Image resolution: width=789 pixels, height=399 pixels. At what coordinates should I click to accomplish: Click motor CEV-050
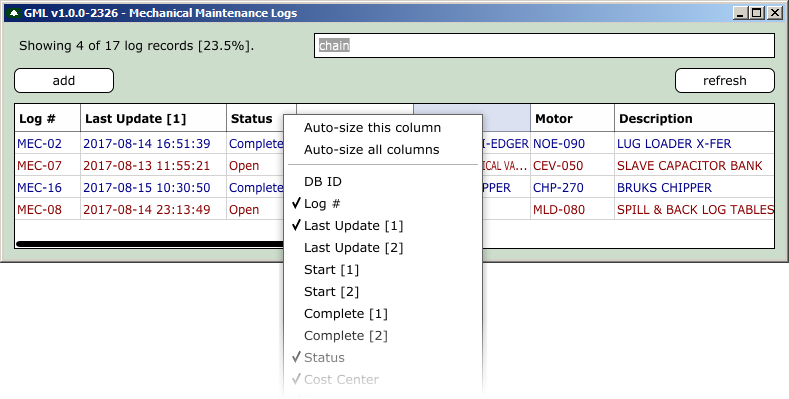[x=558, y=166]
